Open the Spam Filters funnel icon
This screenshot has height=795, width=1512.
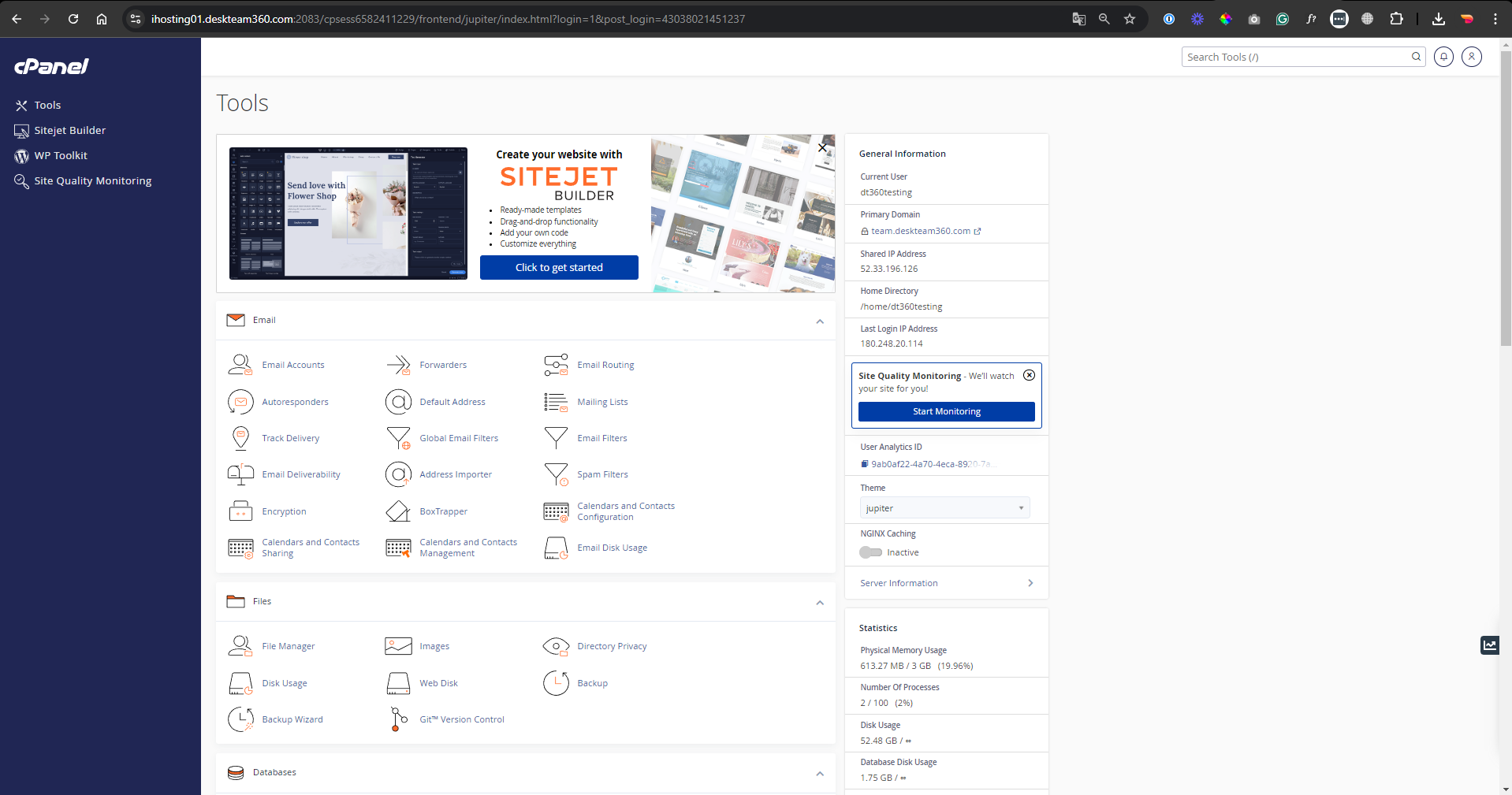(x=556, y=474)
